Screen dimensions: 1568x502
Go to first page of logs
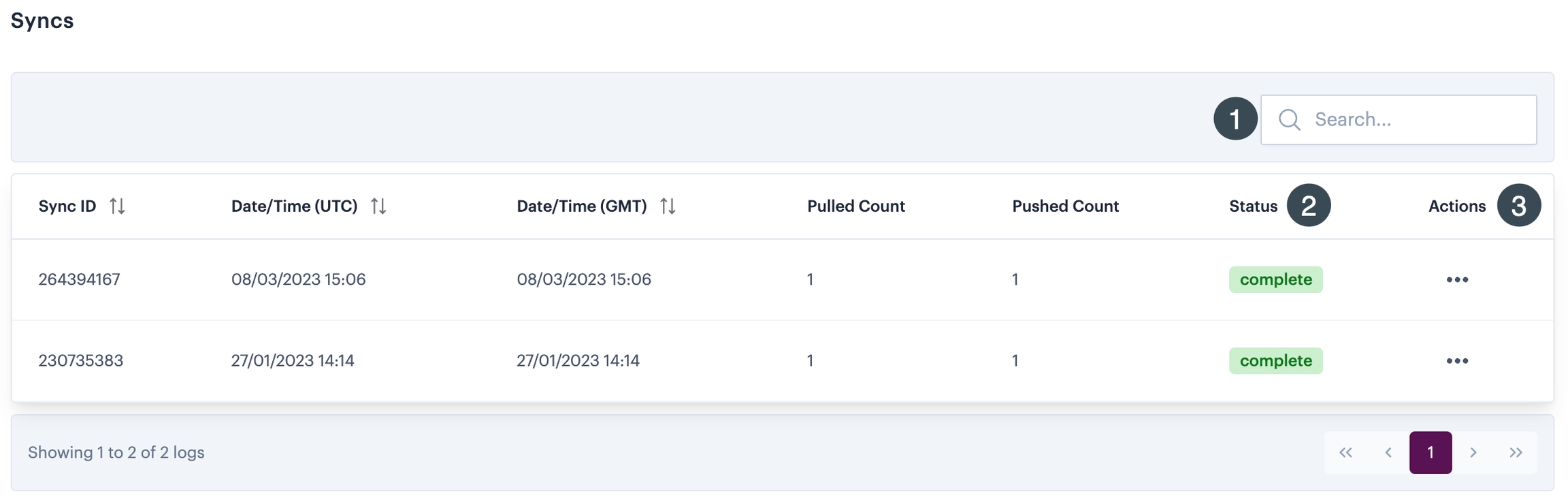point(1345,452)
